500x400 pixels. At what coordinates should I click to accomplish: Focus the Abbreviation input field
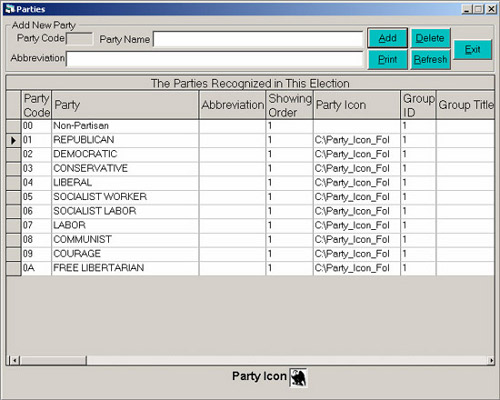214,59
